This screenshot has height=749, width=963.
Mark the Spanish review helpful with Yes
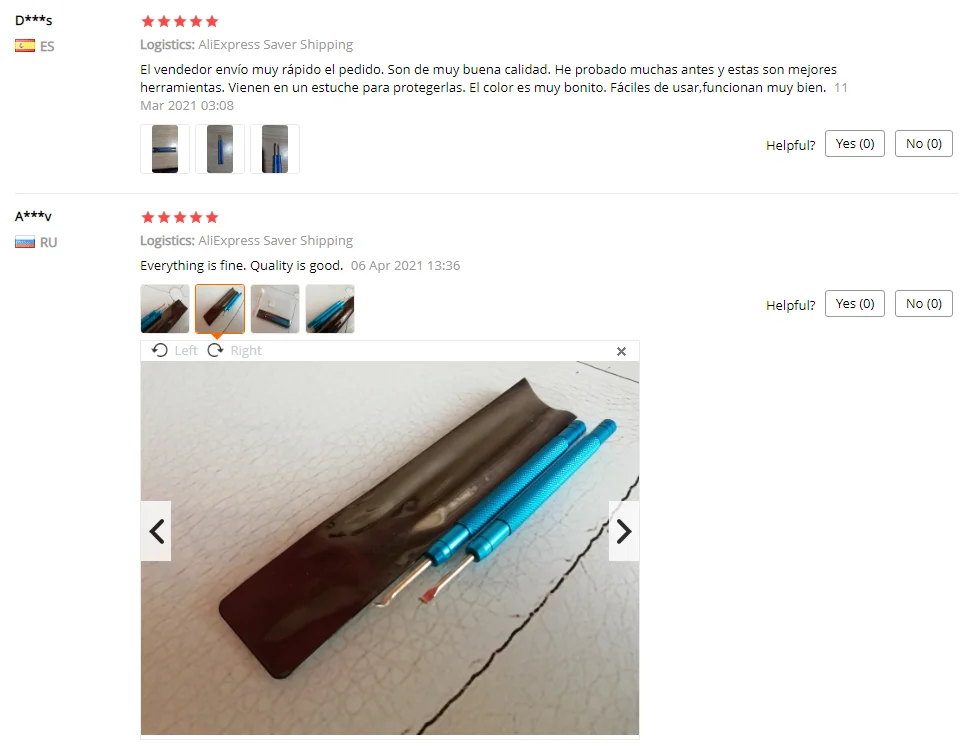tap(855, 144)
